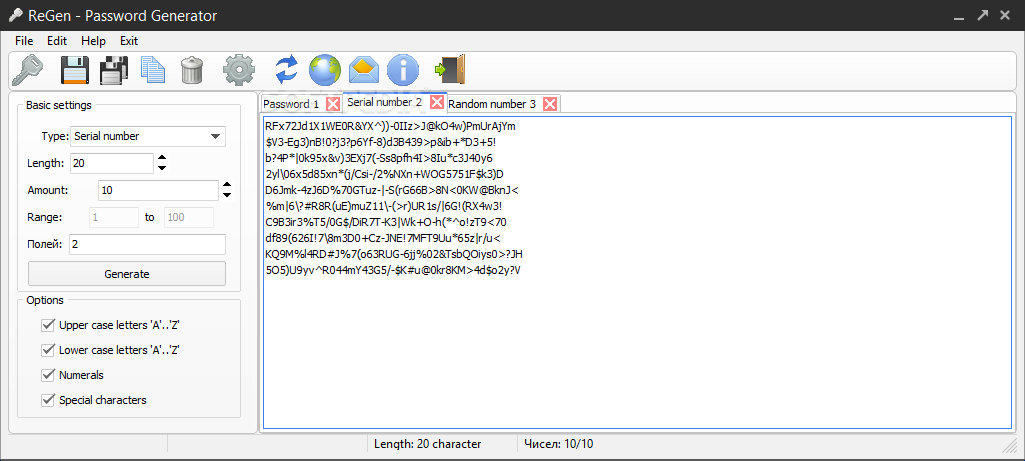1025x461 pixels.
Task: Open the Type dropdown showing Serial number
Action: (147, 137)
